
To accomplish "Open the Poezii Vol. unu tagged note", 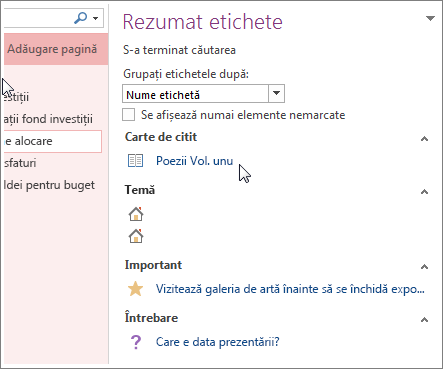I will coord(195,161).
